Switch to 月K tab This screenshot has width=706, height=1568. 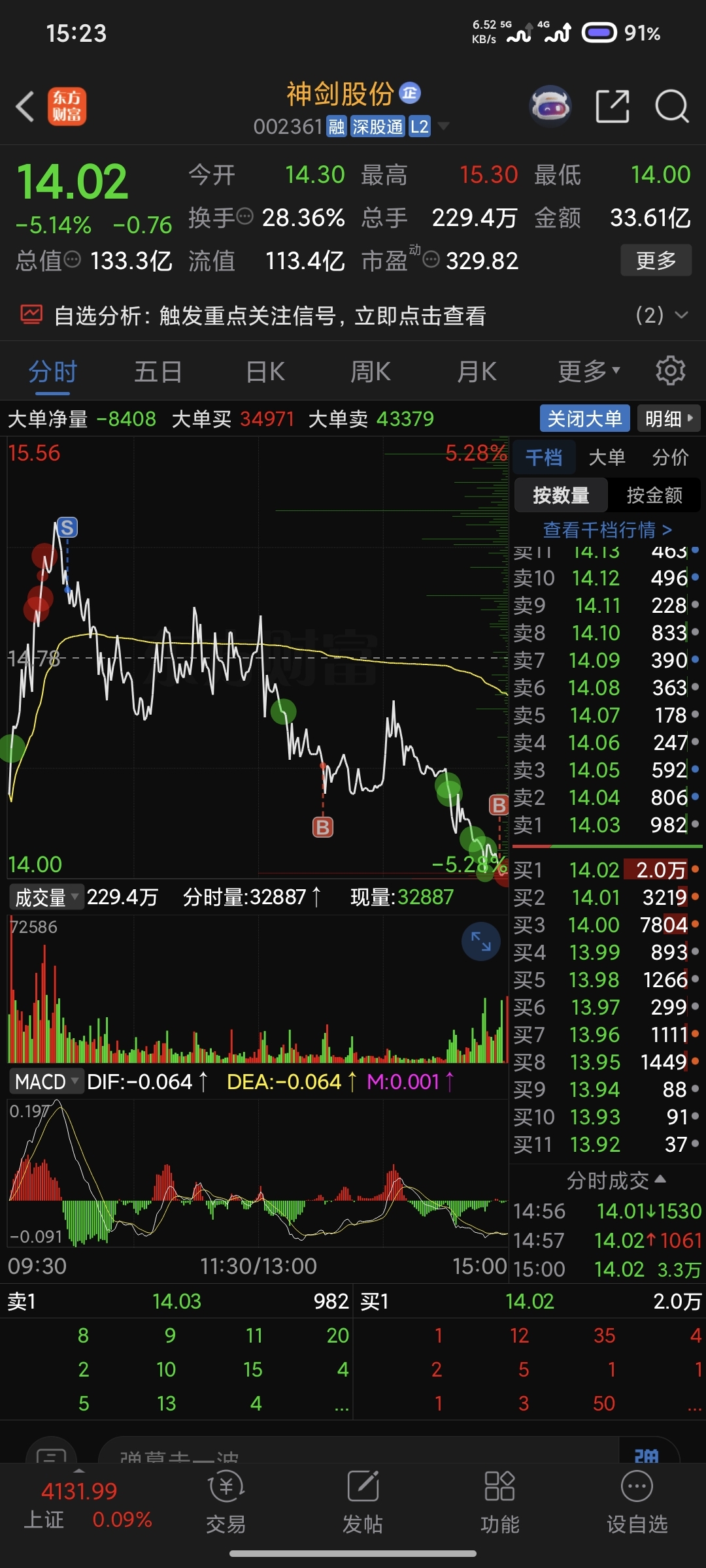477,371
